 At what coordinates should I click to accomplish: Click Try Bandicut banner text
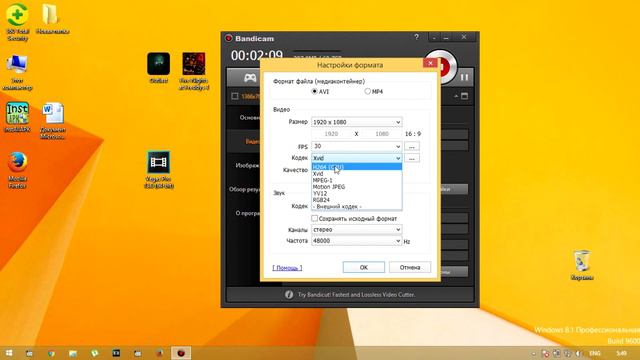coord(356,294)
